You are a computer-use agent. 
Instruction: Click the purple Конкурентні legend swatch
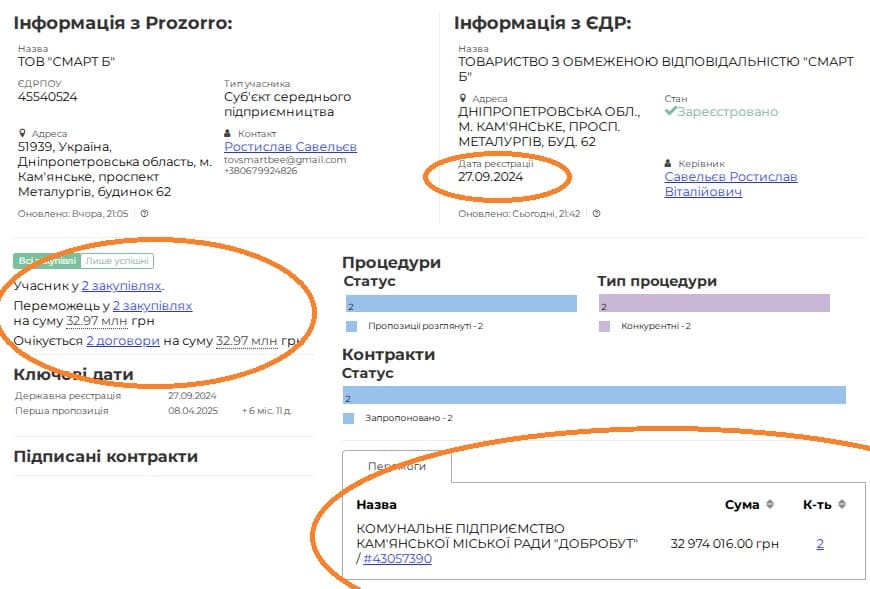[604, 326]
